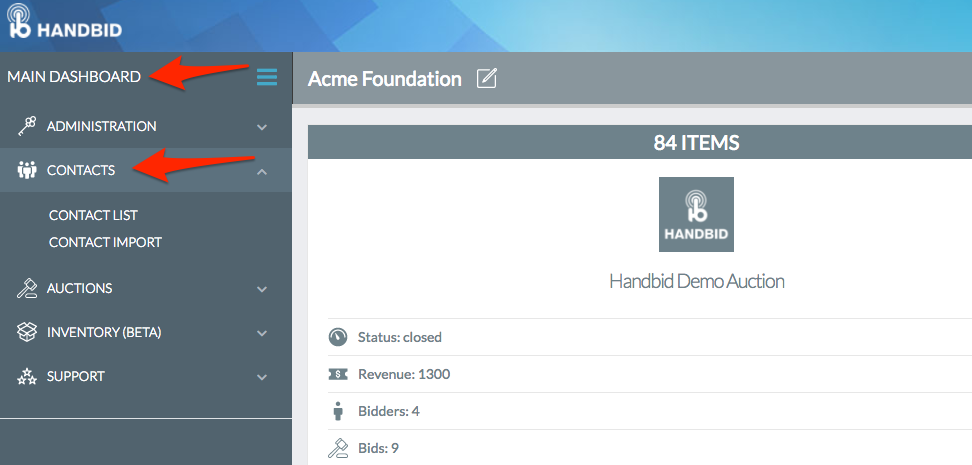This screenshot has width=972, height=465.
Task: Click the status gauge icon
Action: tap(338, 337)
